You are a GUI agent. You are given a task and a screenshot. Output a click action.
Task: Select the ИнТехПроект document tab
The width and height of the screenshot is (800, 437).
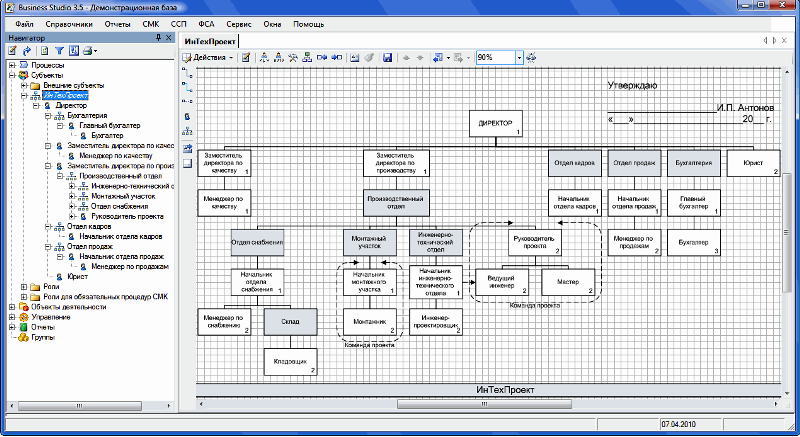[x=210, y=41]
